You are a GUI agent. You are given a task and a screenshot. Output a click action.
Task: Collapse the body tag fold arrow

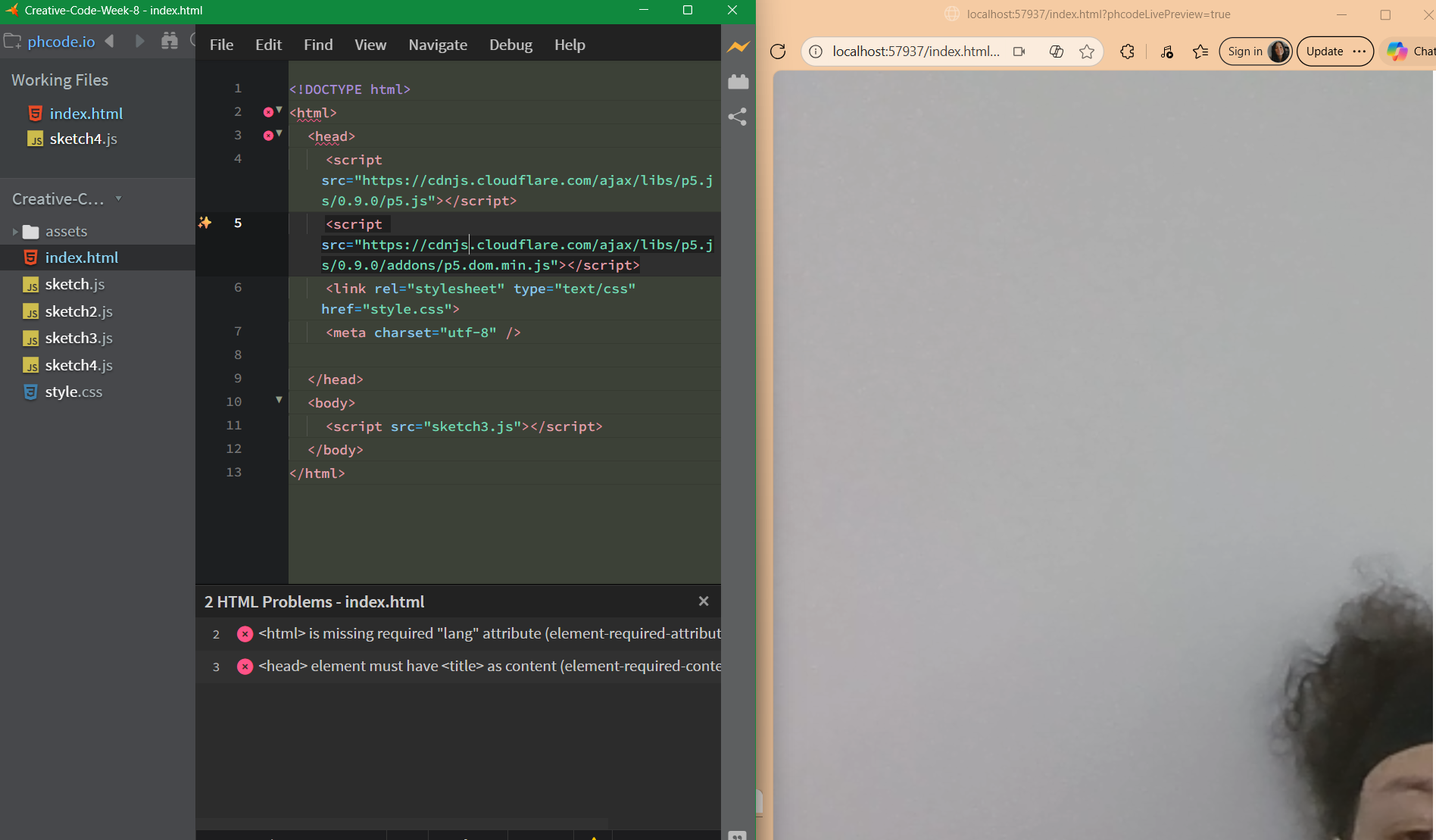point(279,400)
